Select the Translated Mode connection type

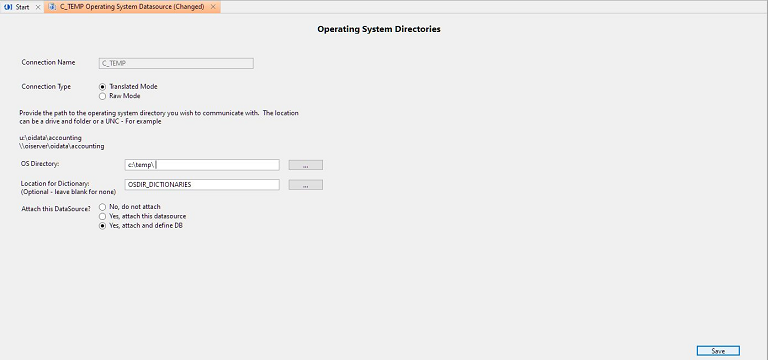click(x=102, y=87)
